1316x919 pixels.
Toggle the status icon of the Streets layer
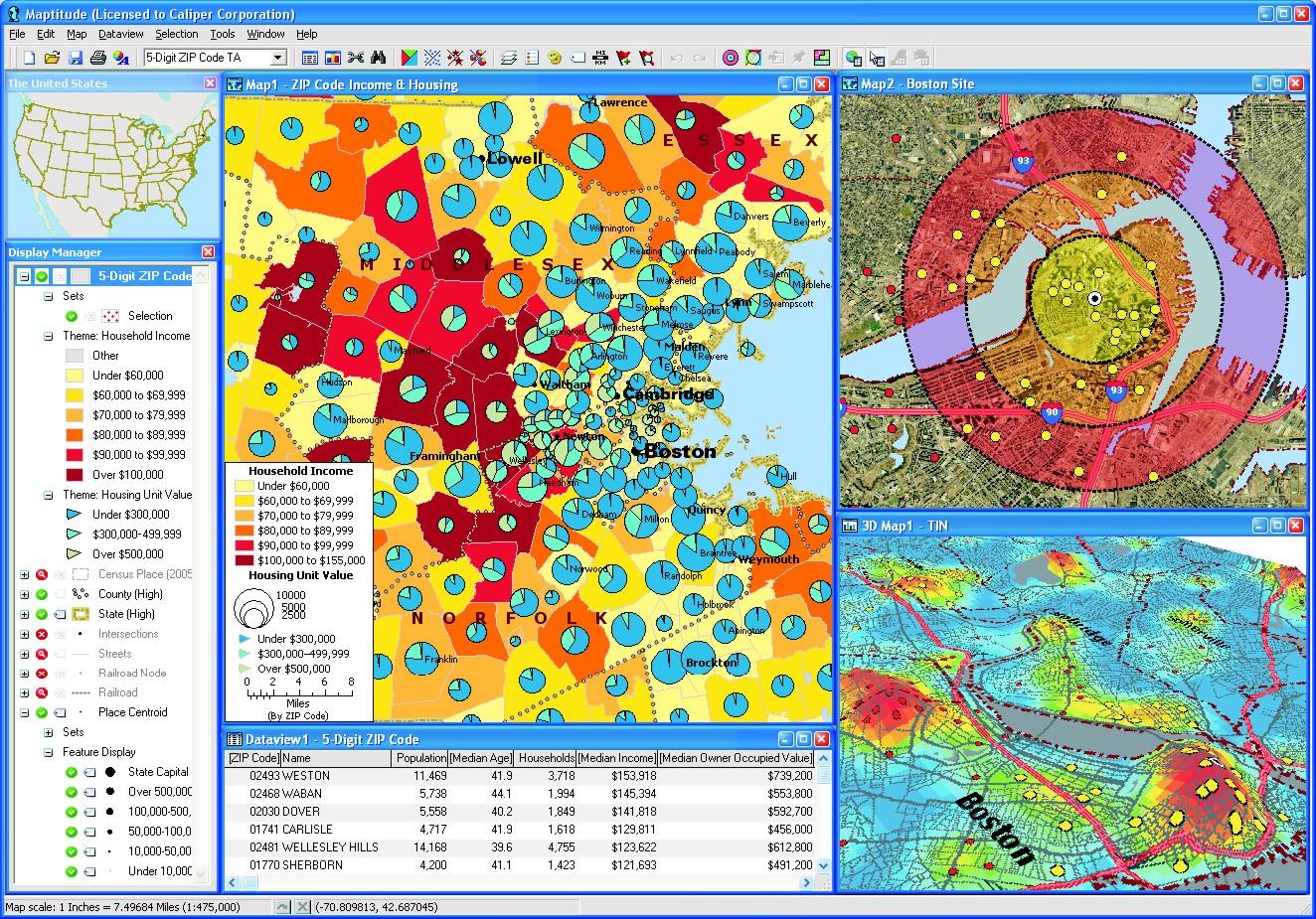click(x=42, y=654)
